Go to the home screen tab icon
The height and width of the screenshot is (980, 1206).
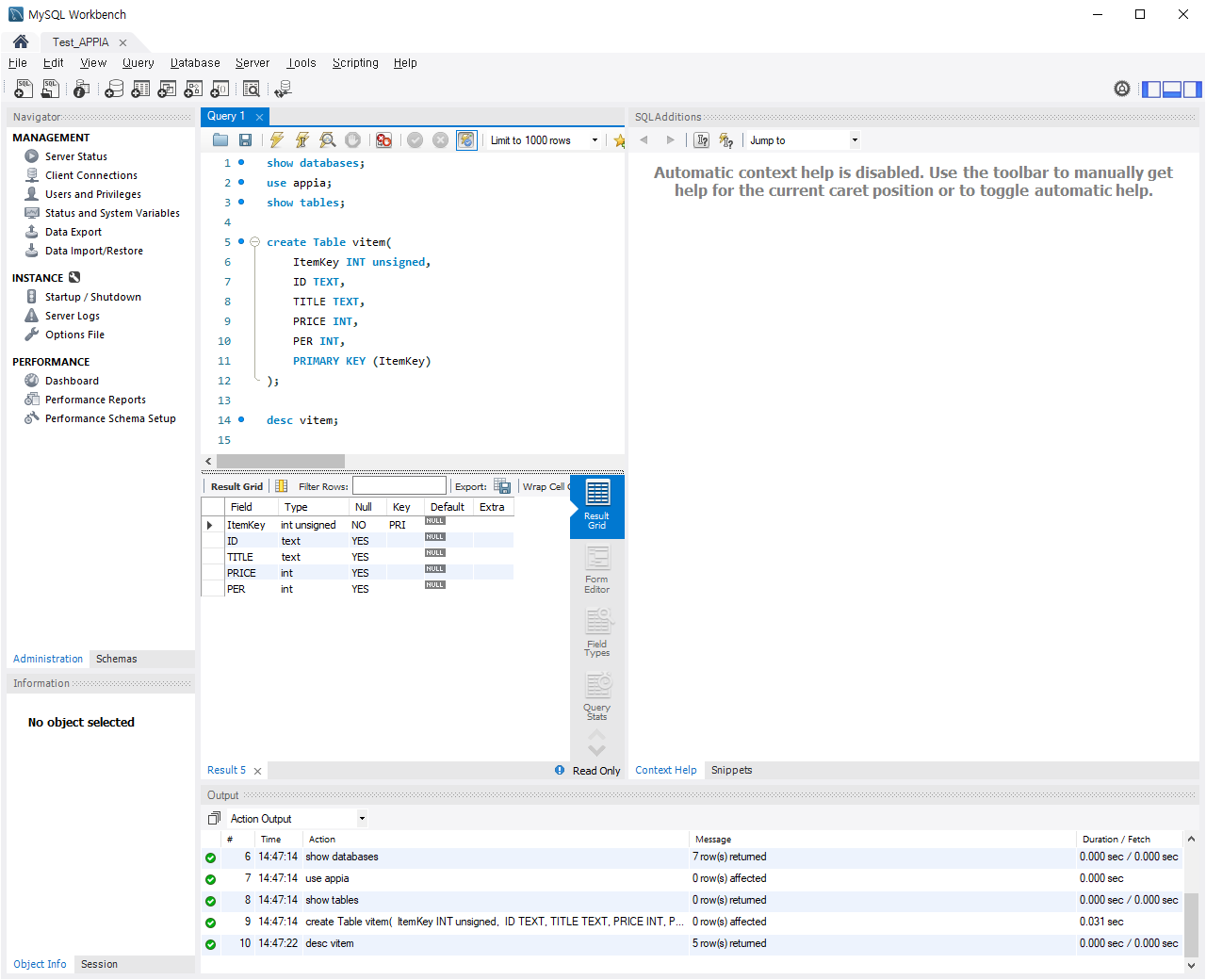21,41
